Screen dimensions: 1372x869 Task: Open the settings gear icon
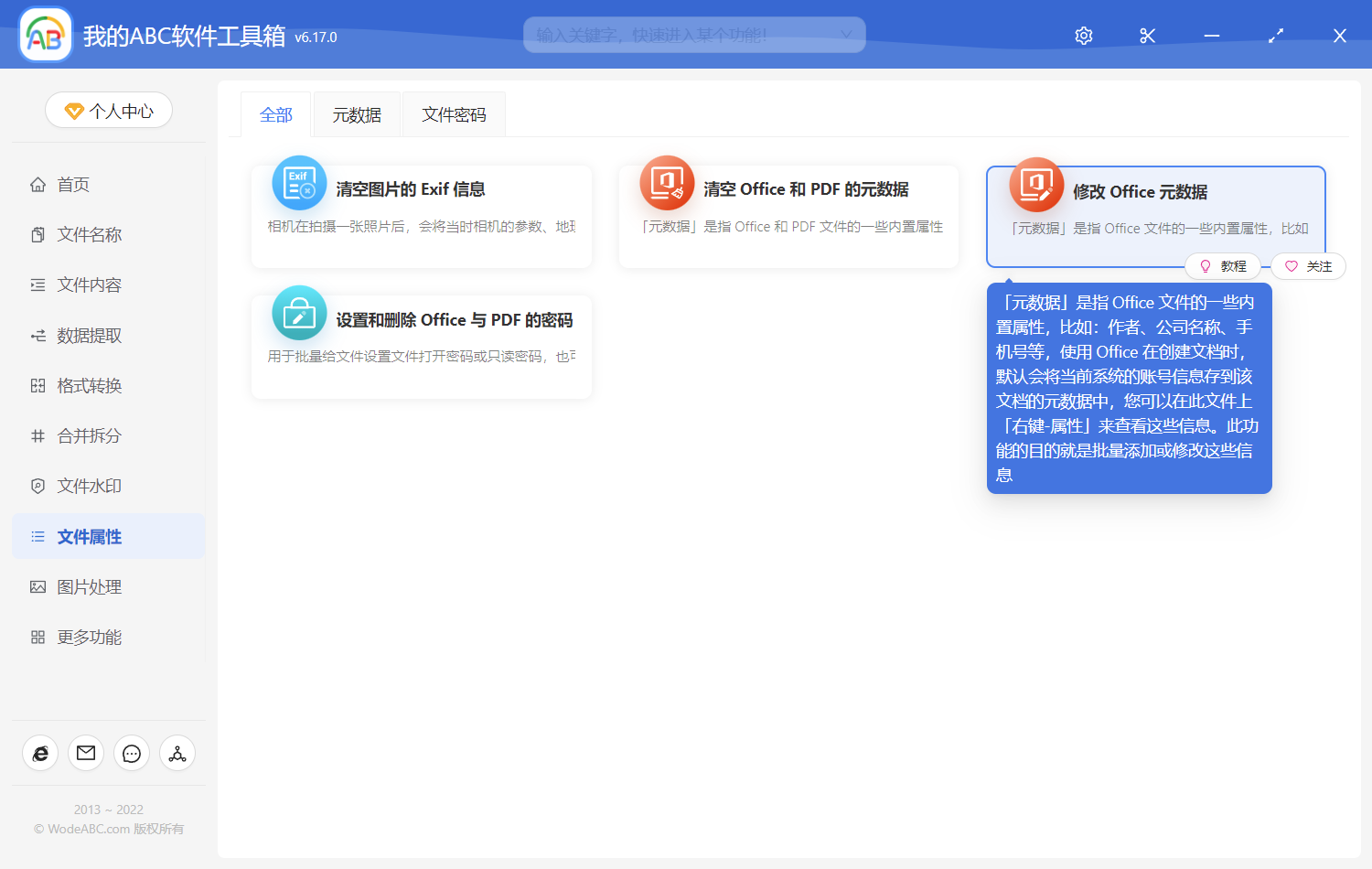(x=1083, y=35)
